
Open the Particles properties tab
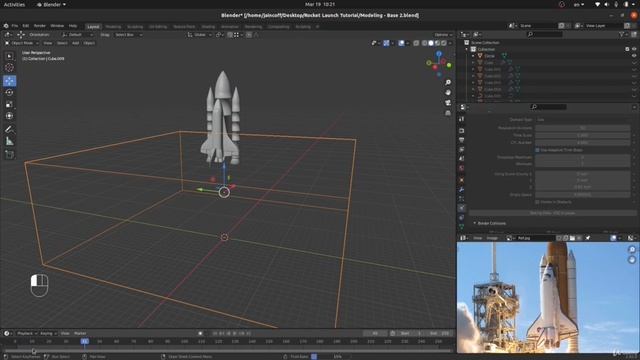[x=462, y=199]
